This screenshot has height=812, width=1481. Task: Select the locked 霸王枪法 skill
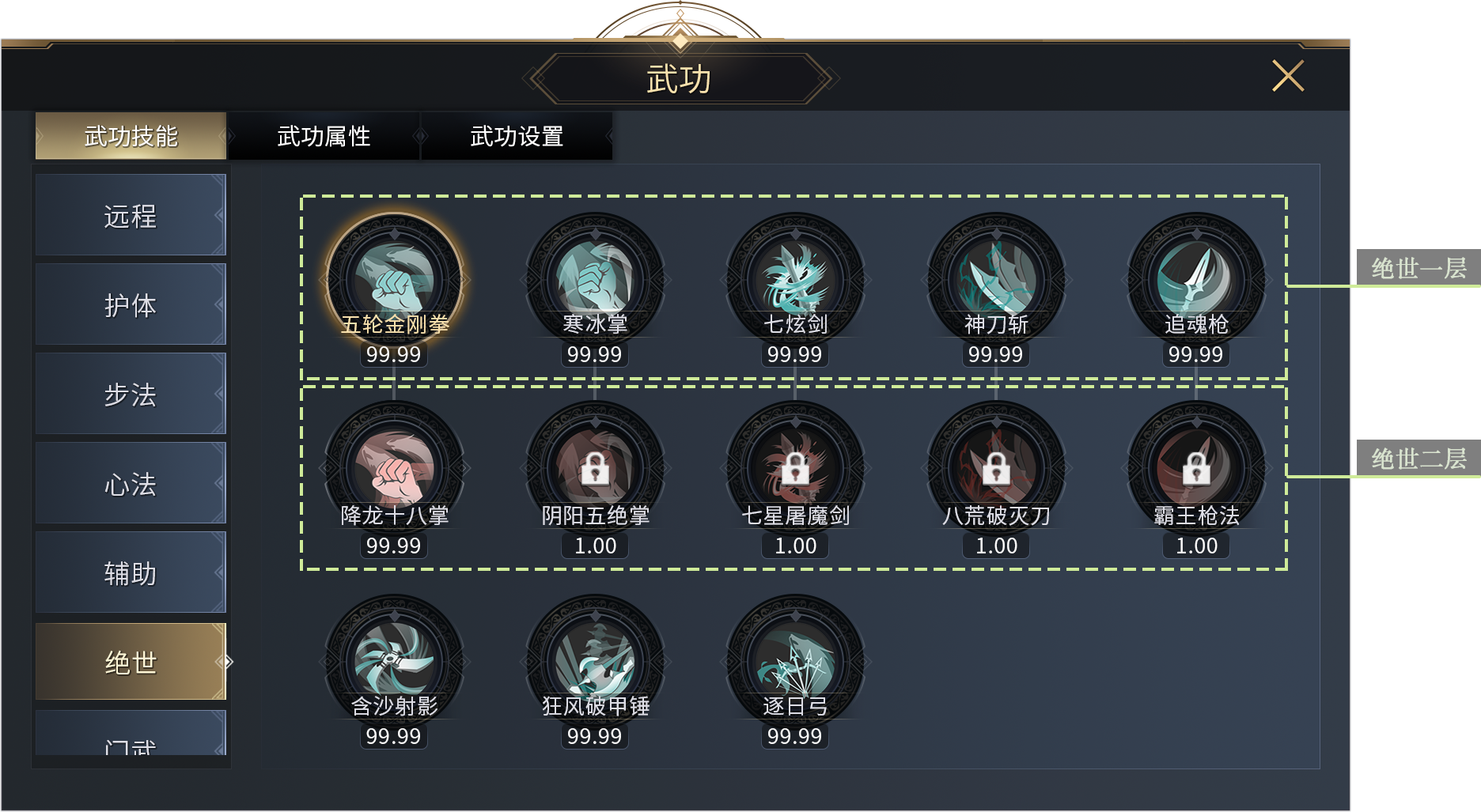(x=1196, y=470)
